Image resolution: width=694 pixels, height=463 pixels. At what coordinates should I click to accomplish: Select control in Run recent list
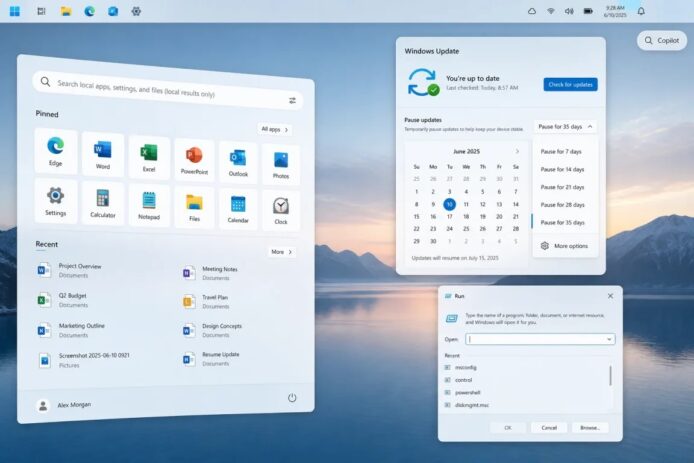[458, 380]
